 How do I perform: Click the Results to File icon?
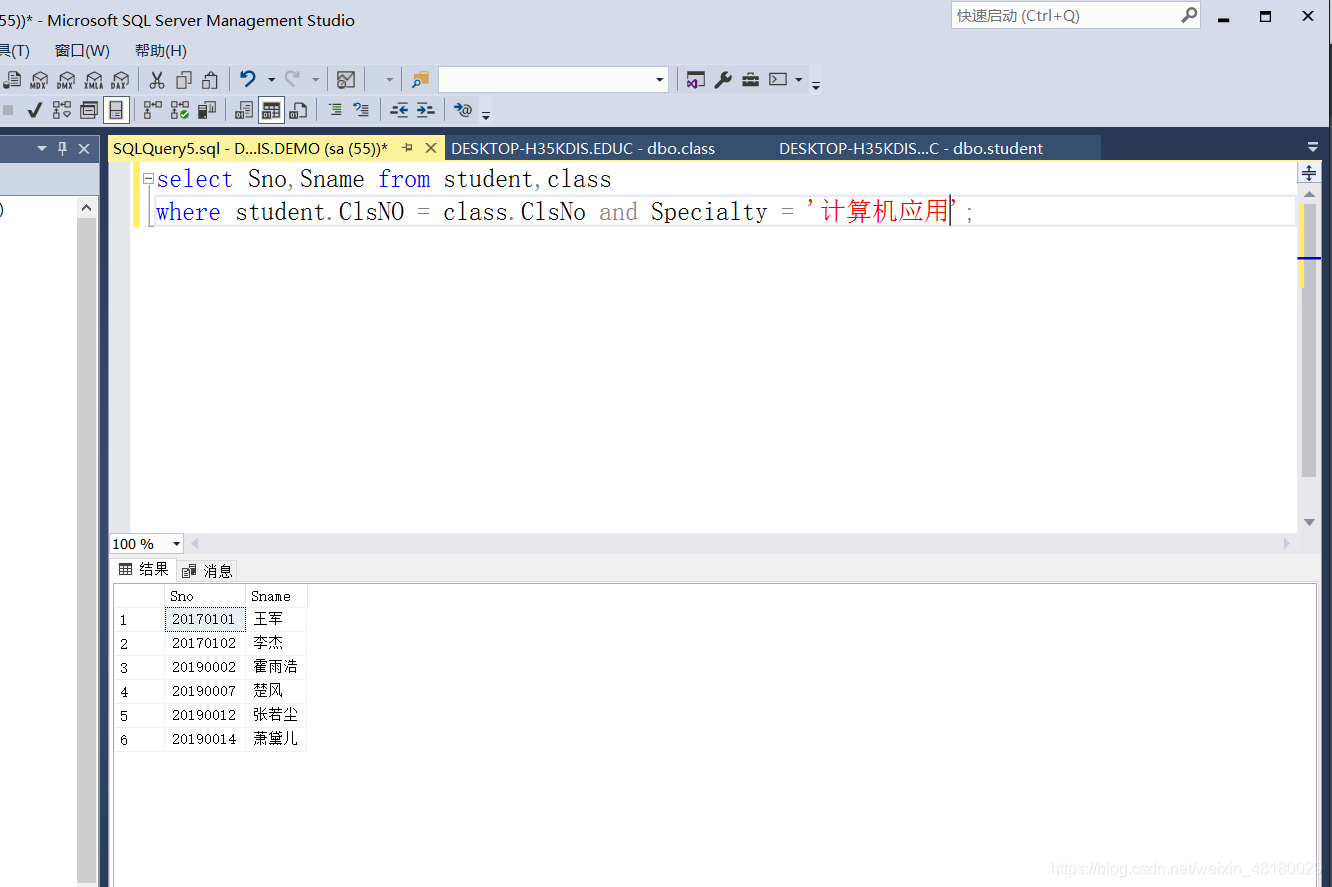click(298, 110)
